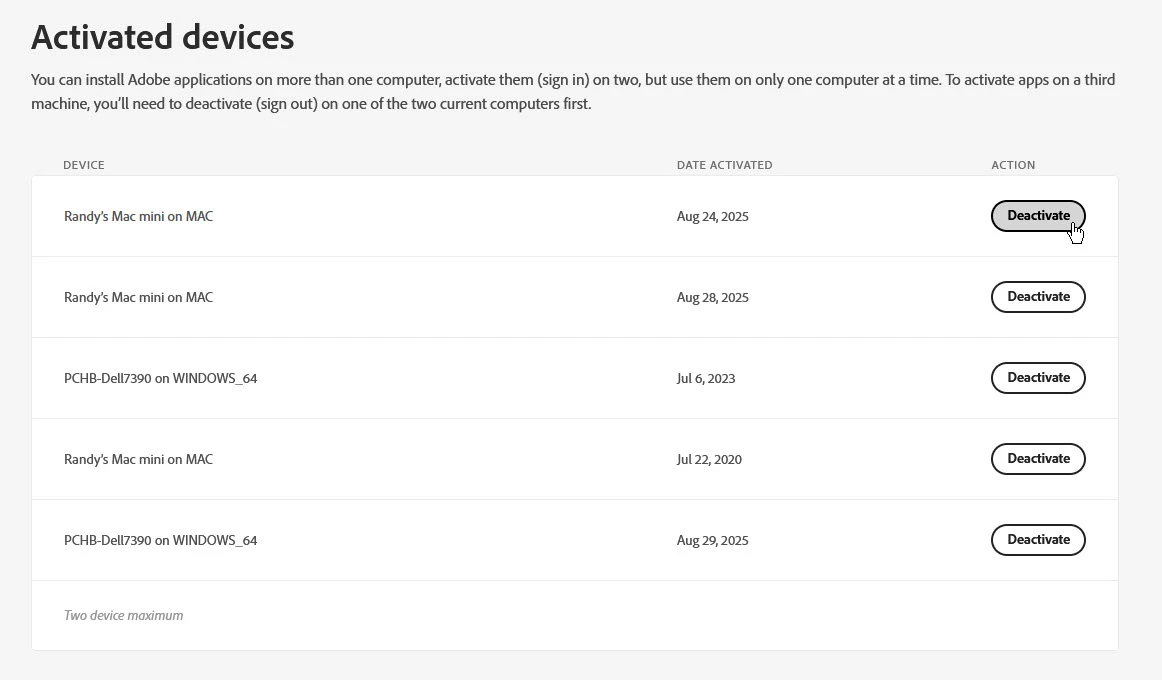The width and height of the screenshot is (1162, 680).
Task: Click the device name in the Aug 28, 2025 row
Action: tap(138, 297)
